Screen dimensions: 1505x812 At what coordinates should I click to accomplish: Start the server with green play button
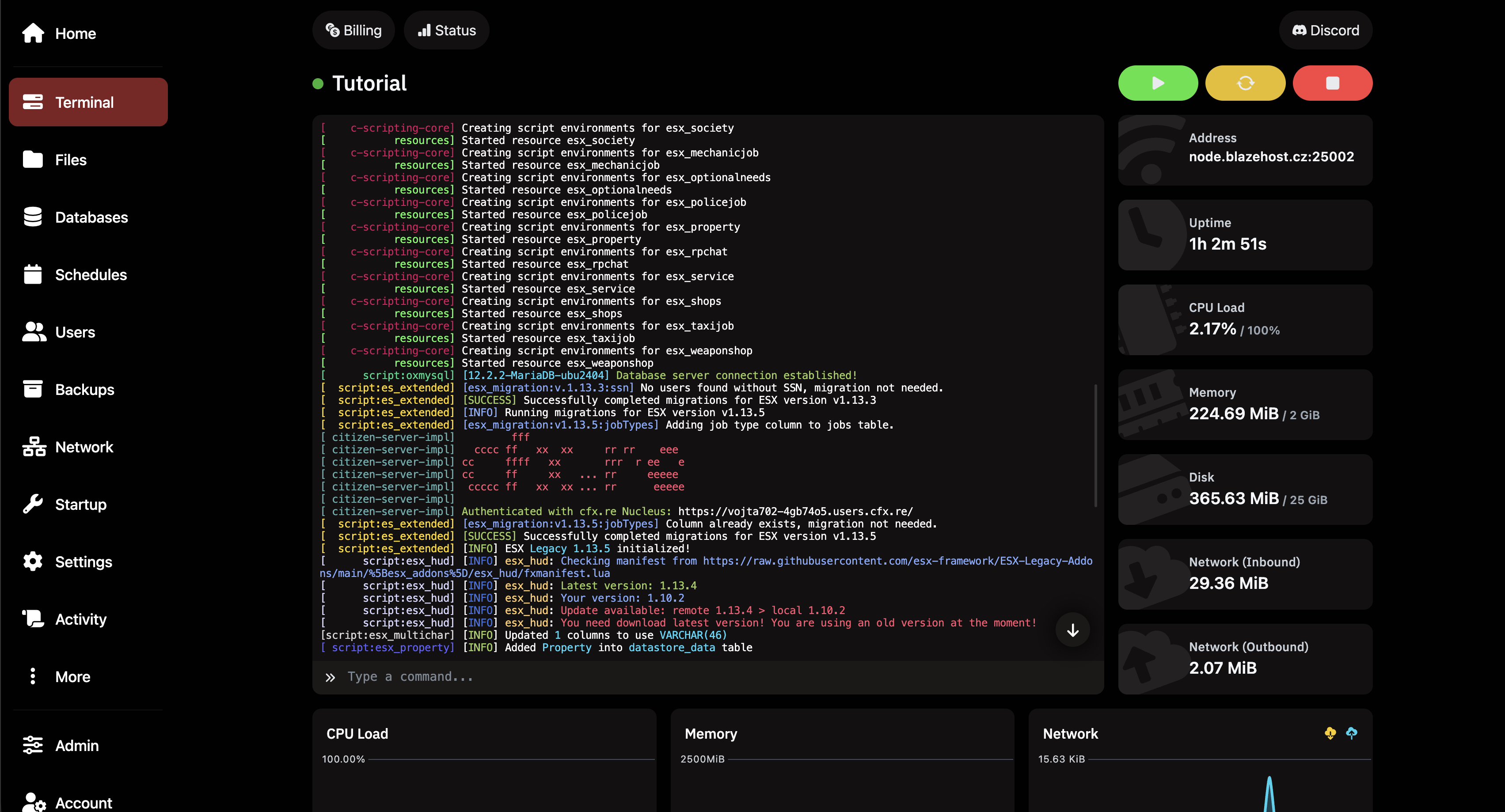click(1158, 83)
